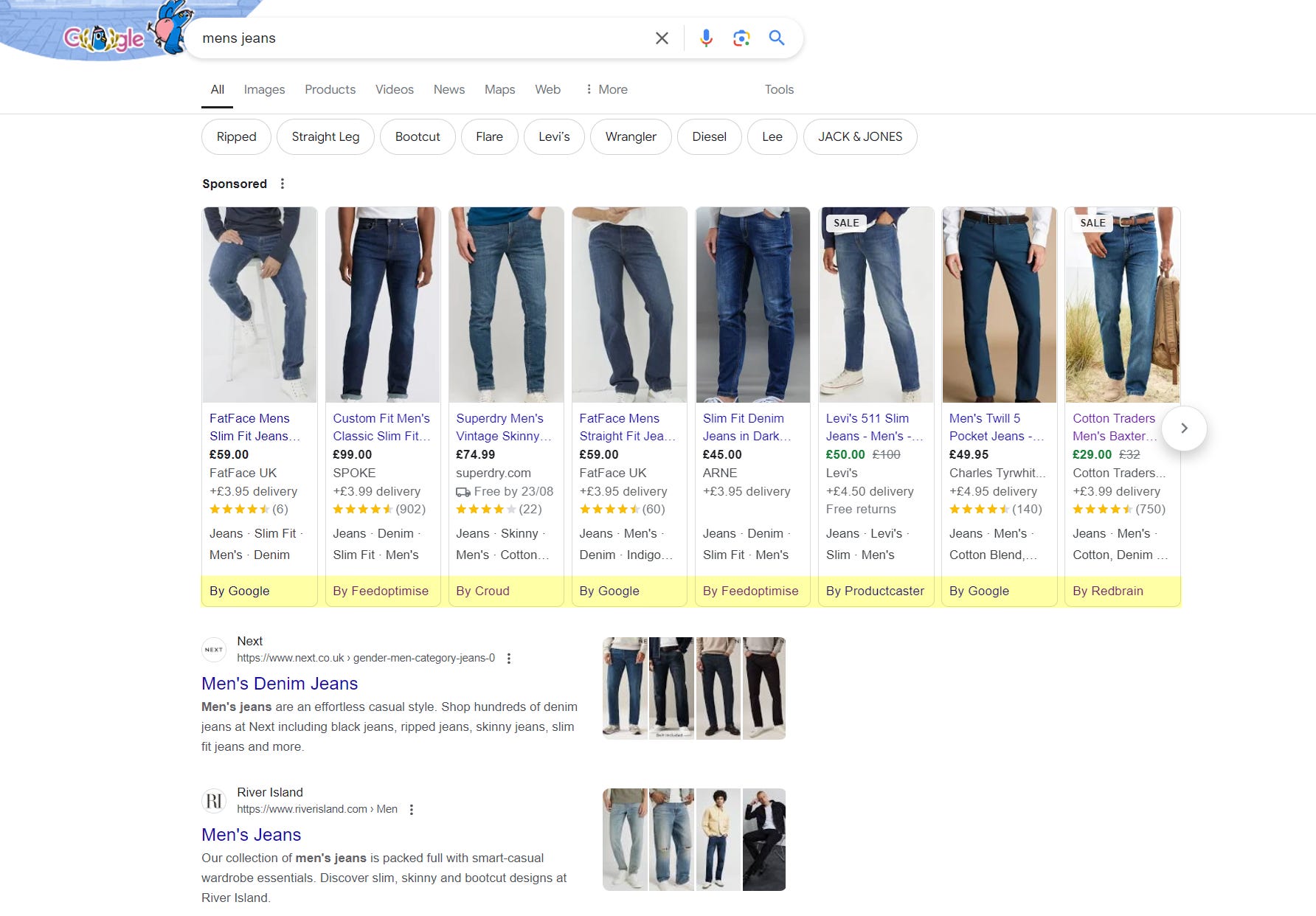This screenshot has height=916, width=1316.
Task: Filter by the Bootcut chip
Action: click(x=418, y=136)
